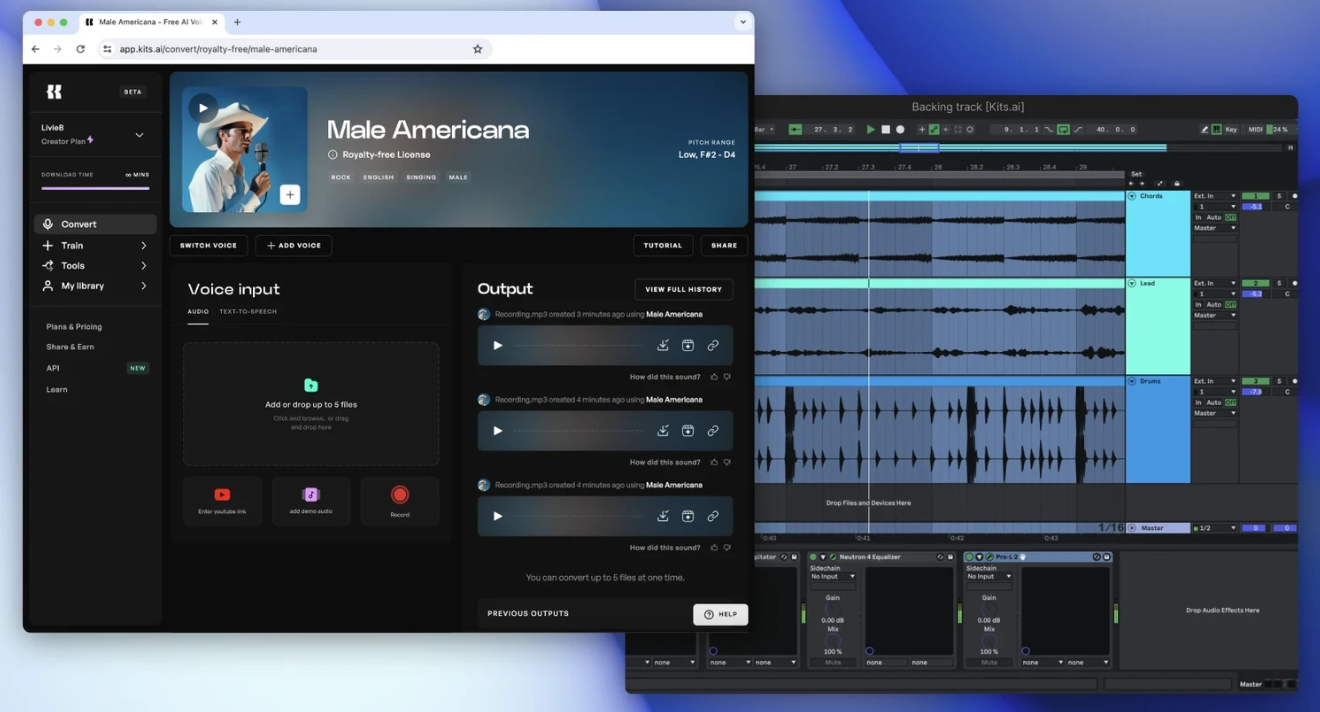Viewport: 1320px width, 712px height.
Task: Click the View Full History button
Action: (x=683, y=289)
